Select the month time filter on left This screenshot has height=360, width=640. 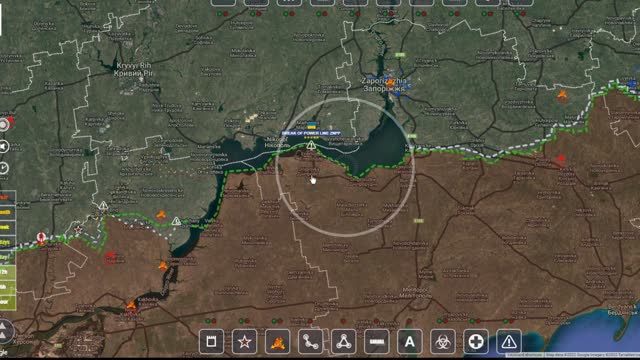(x=7, y=212)
